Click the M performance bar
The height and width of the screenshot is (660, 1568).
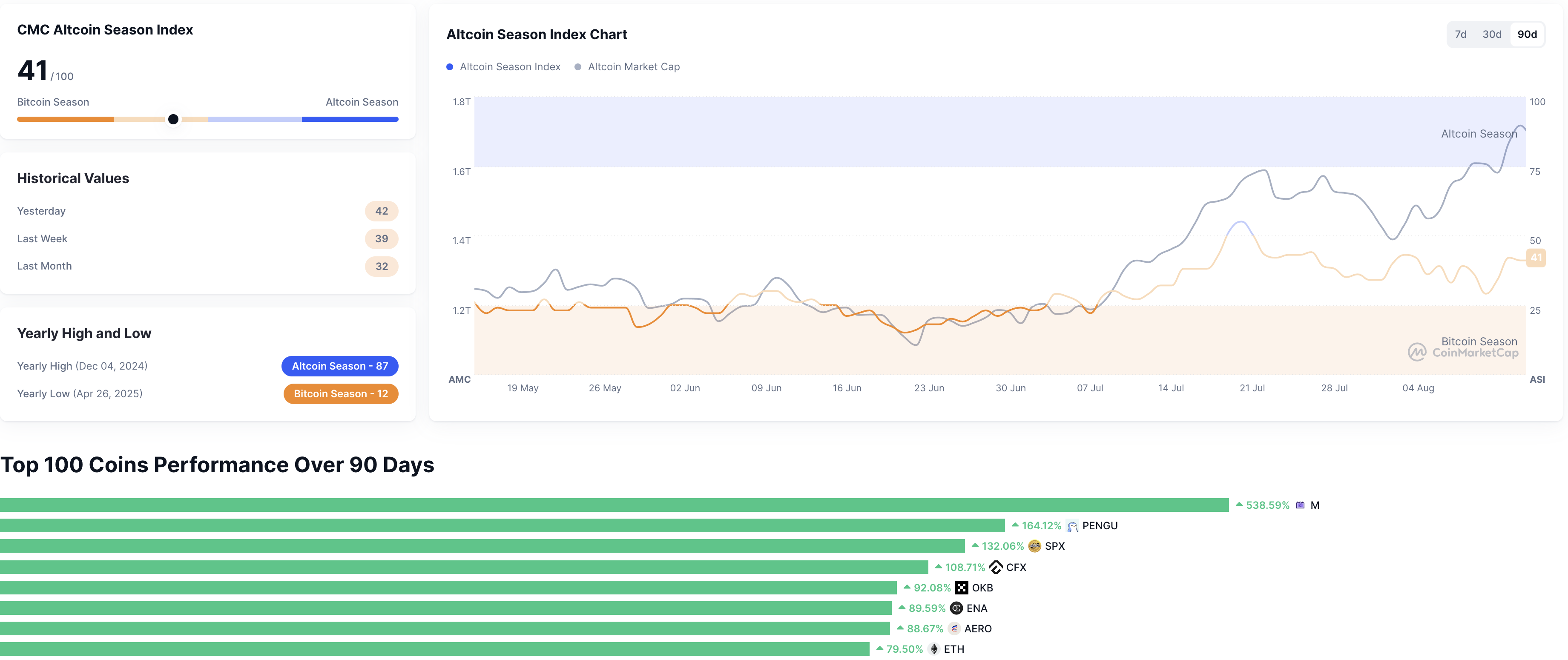[614, 505]
